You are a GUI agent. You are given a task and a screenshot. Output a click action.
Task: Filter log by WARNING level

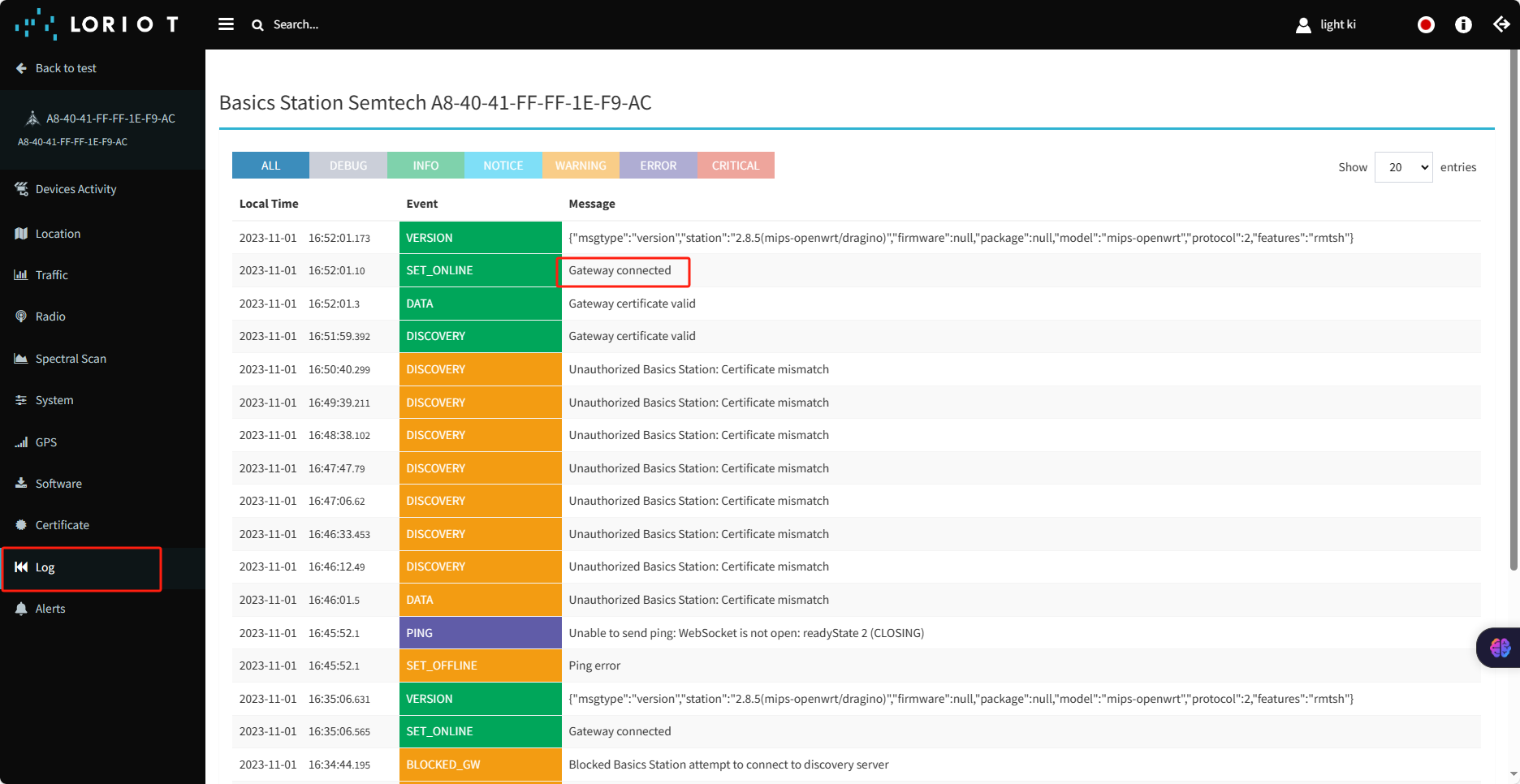pos(581,166)
